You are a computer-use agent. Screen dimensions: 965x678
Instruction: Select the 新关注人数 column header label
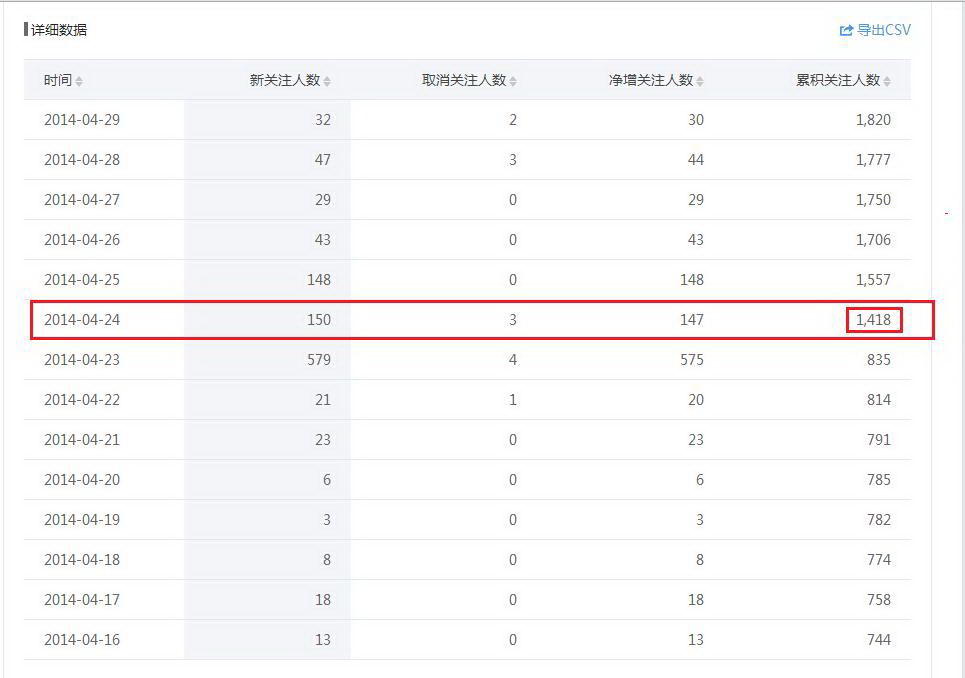click(x=285, y=80)
